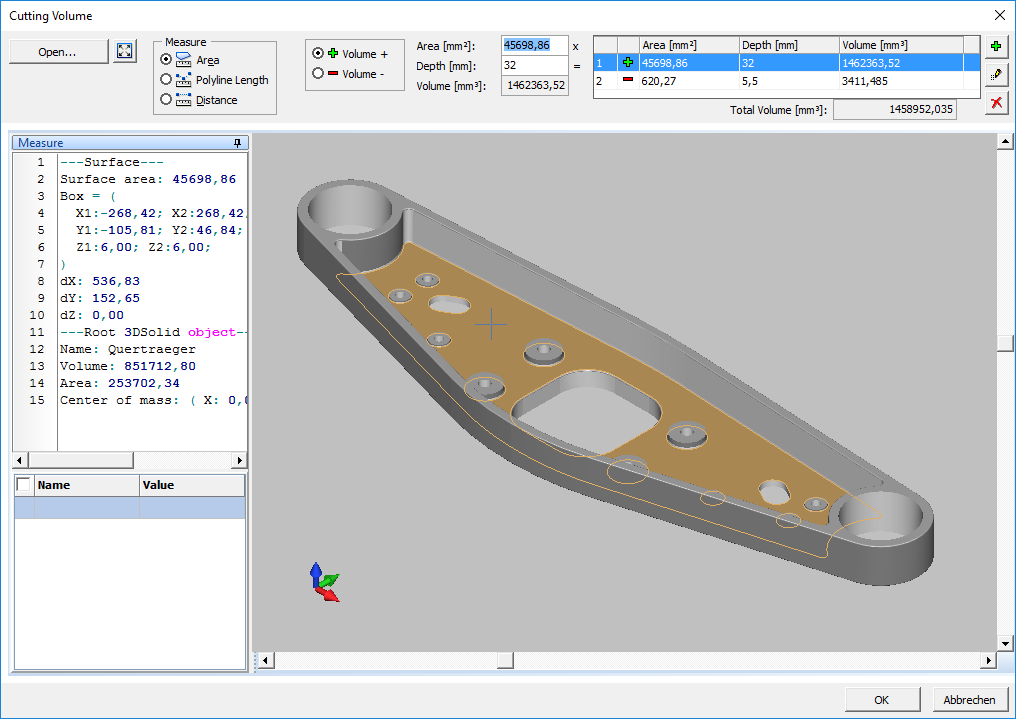Screen dimensions: 1016x719
Task: Click the green plus add-row icon
Action: 996,47
